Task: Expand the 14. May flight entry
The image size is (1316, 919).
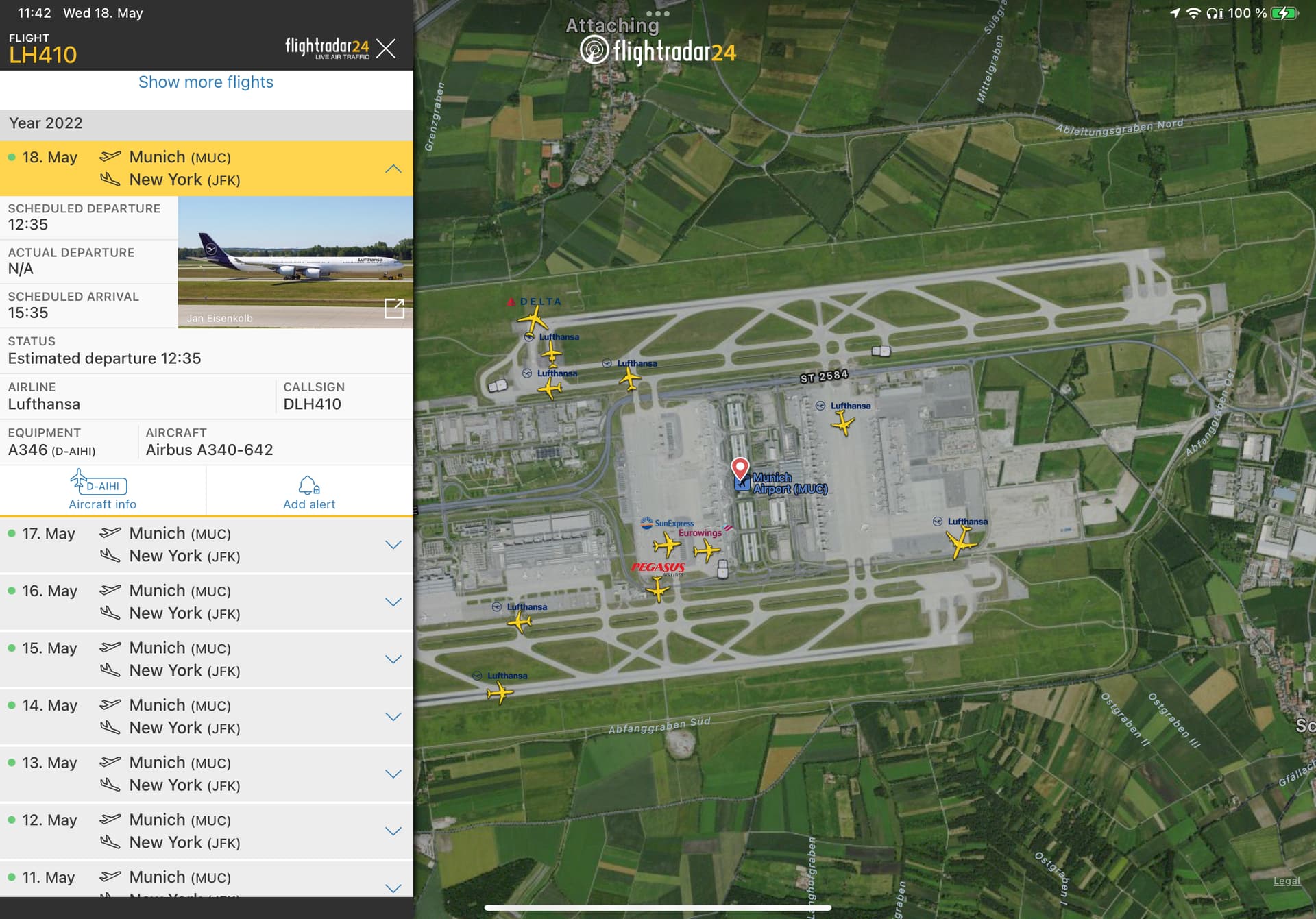Action: pos(393,717)
